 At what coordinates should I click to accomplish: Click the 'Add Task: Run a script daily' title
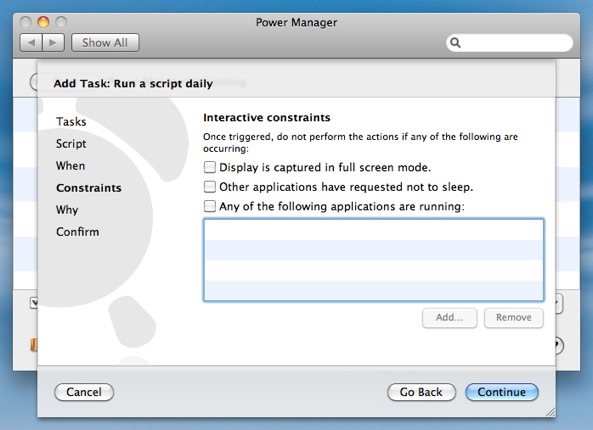(x=133, y=84)
